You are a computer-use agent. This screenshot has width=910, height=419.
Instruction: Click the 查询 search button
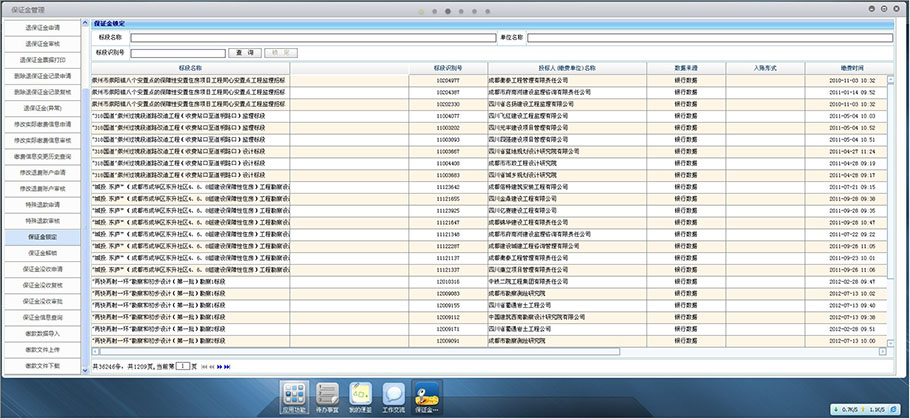click(245, 53)
